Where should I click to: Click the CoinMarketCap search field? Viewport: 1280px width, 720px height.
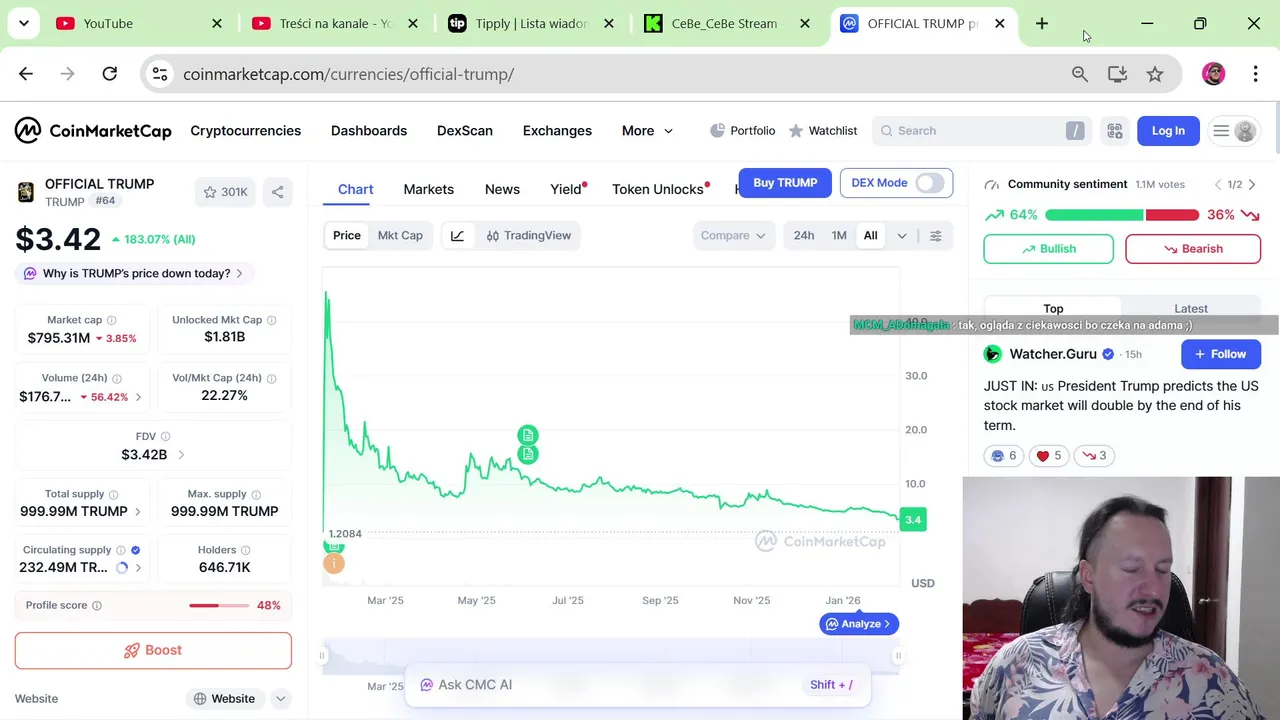pyautogui.click(x=981, y=131)
